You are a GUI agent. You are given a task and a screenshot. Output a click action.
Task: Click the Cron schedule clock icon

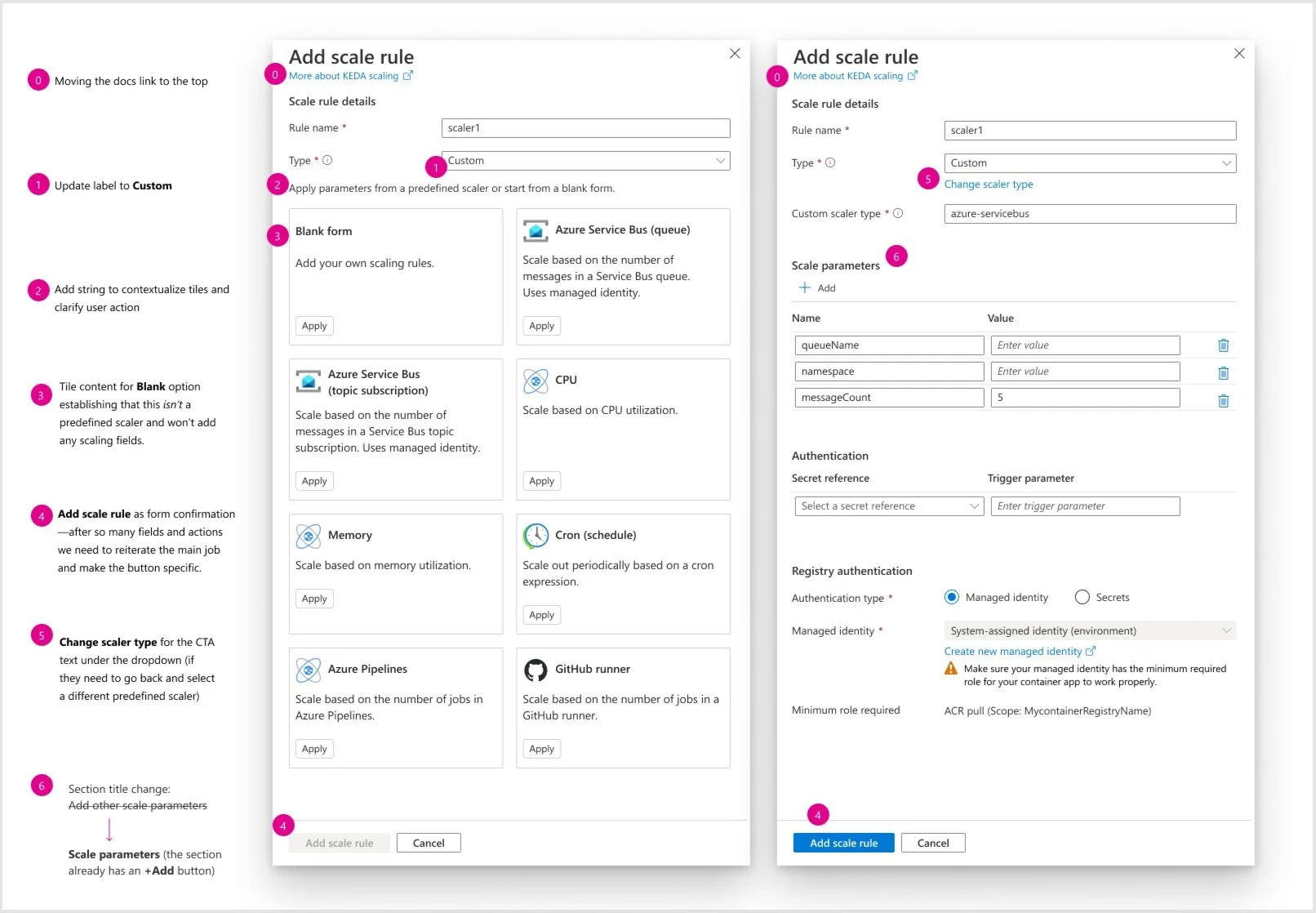pyautogui.click(x=536, y=536)
